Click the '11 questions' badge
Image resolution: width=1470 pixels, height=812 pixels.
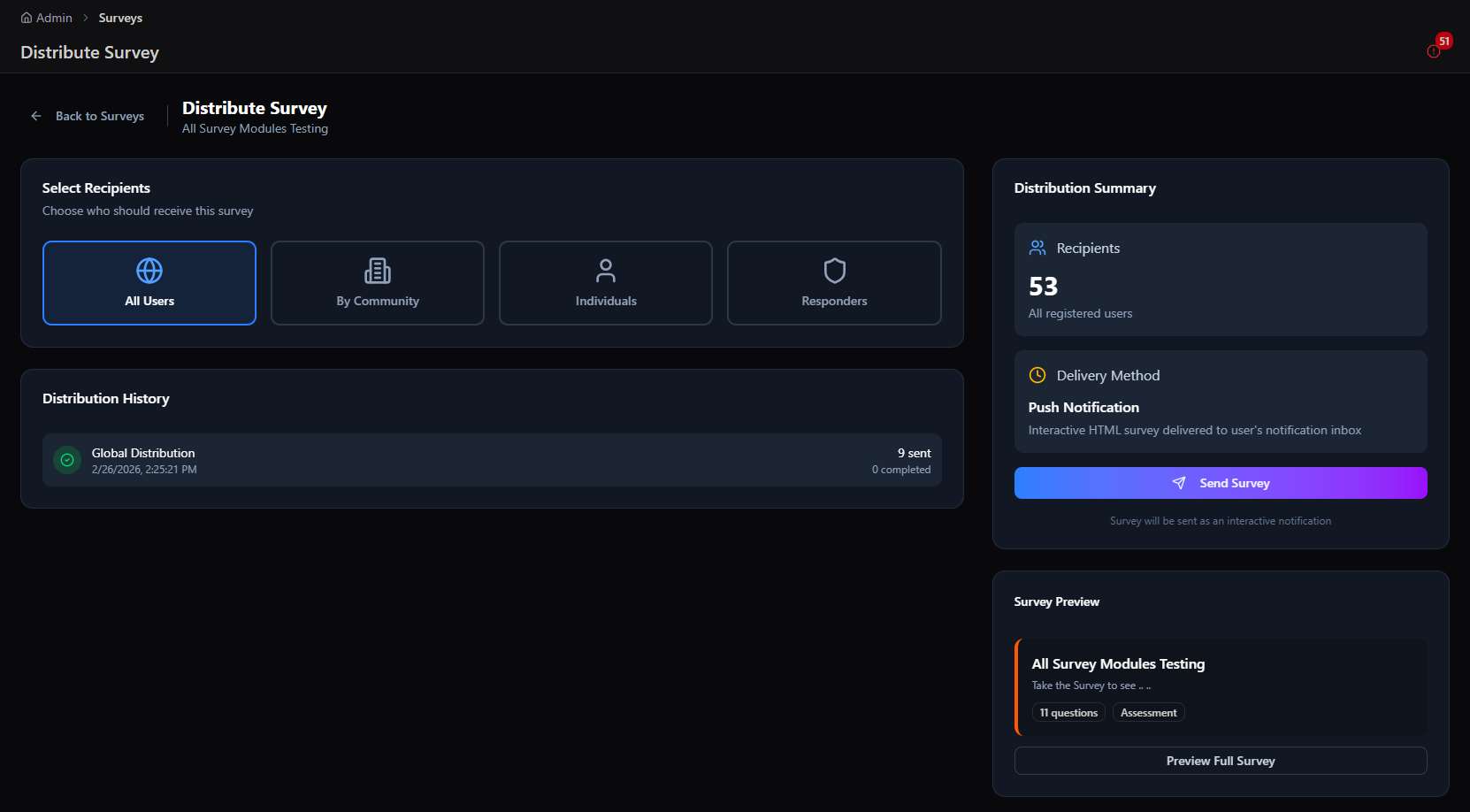1068,712
